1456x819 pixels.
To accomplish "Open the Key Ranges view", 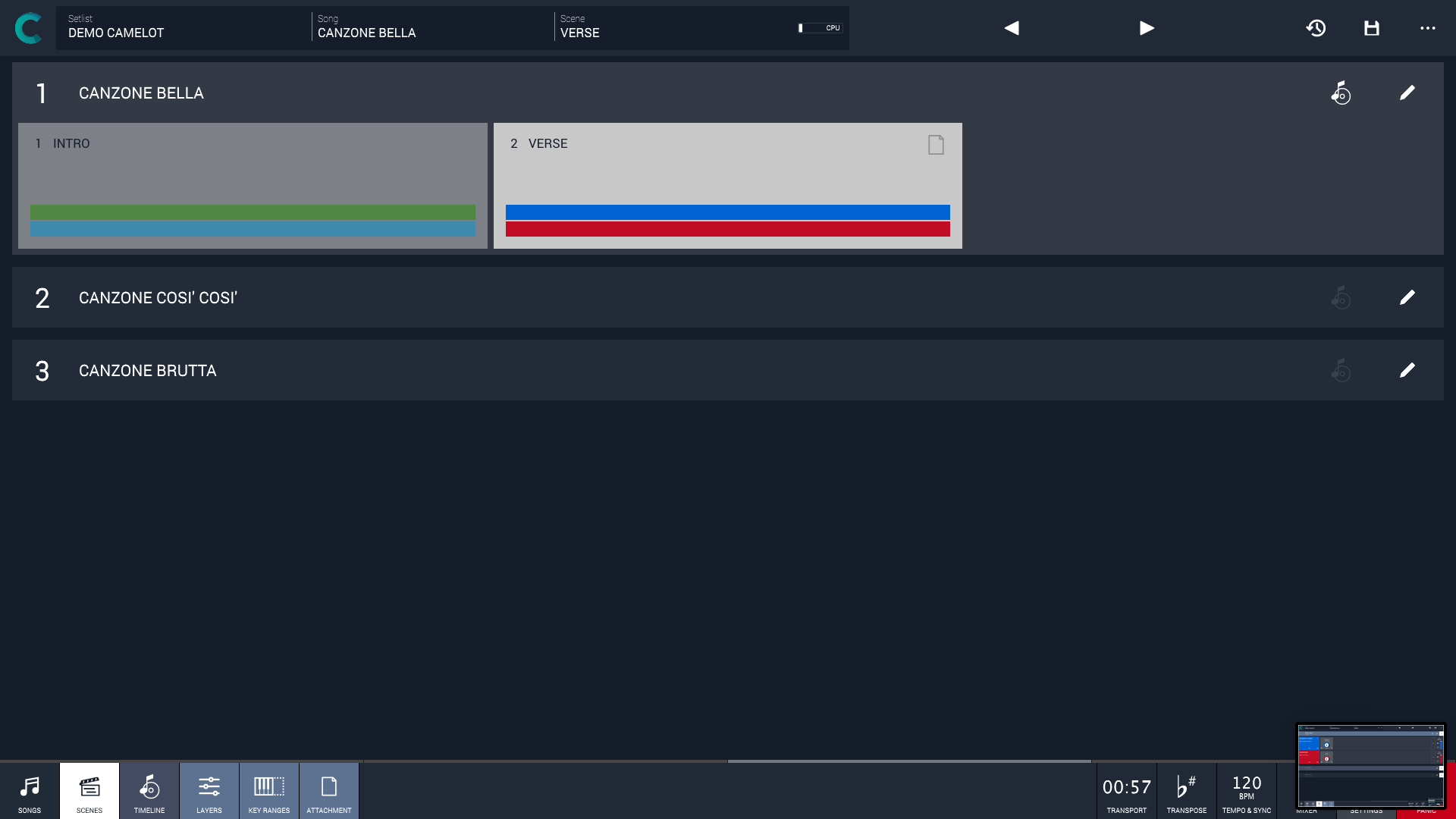I will [x=269, y=791].
